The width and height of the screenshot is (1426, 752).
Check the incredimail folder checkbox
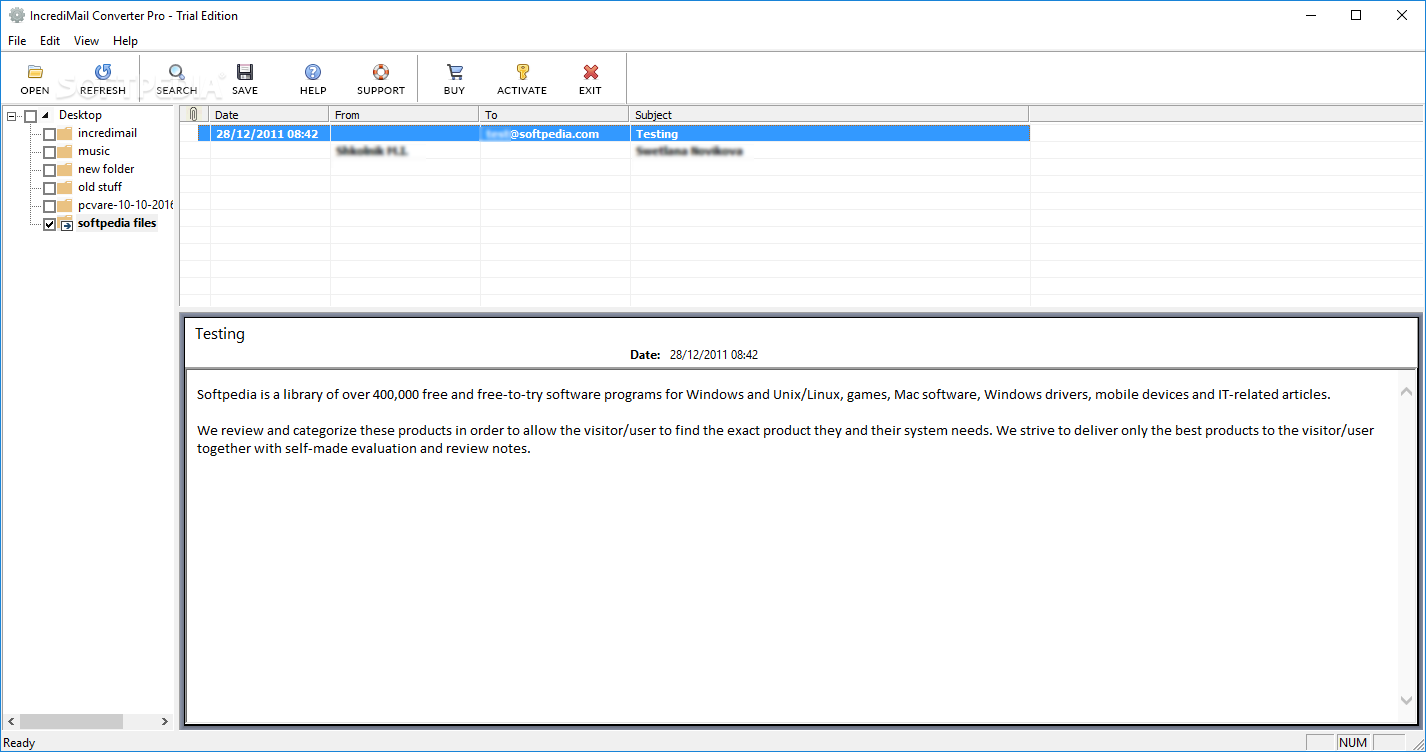point(49,134)
